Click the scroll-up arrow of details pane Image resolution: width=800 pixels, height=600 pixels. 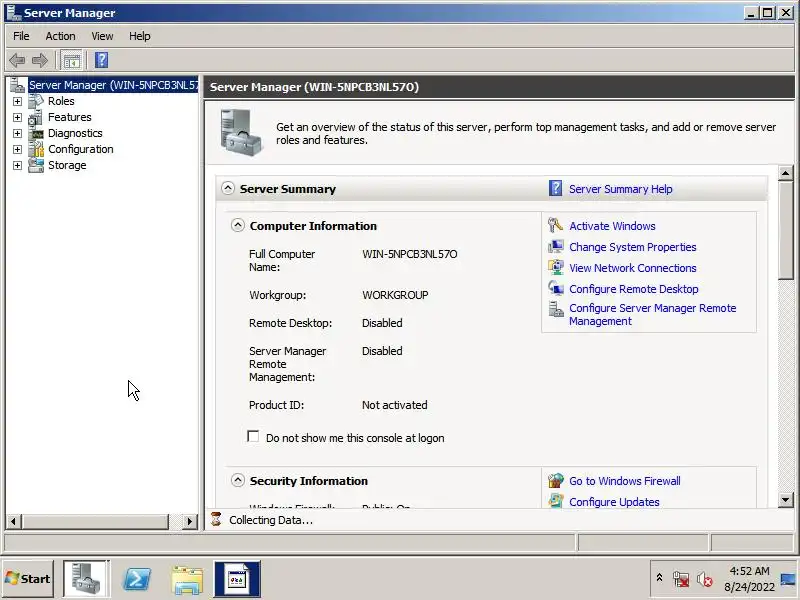point(786,173)
